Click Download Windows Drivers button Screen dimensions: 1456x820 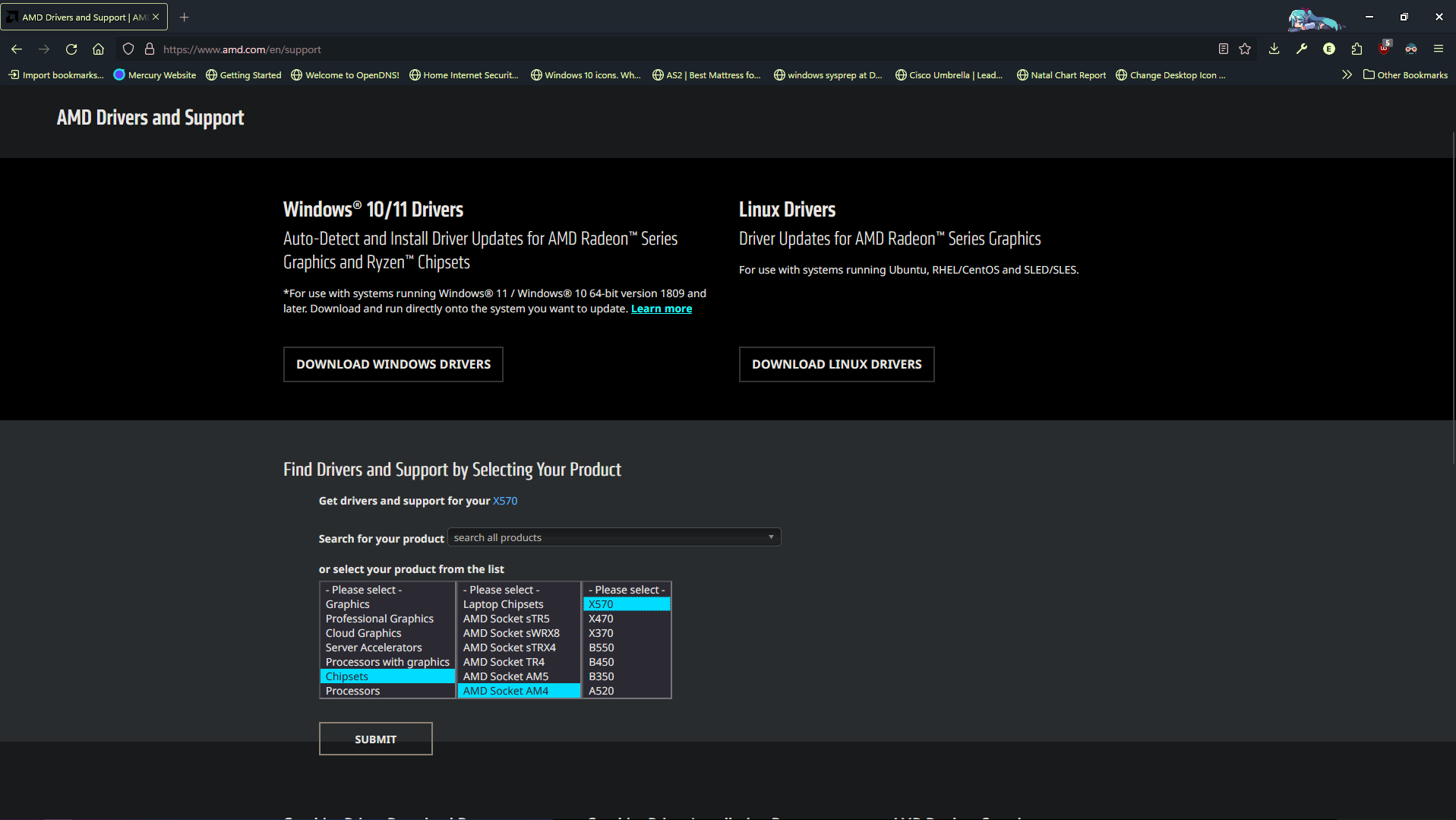click(x=393, y=365)
